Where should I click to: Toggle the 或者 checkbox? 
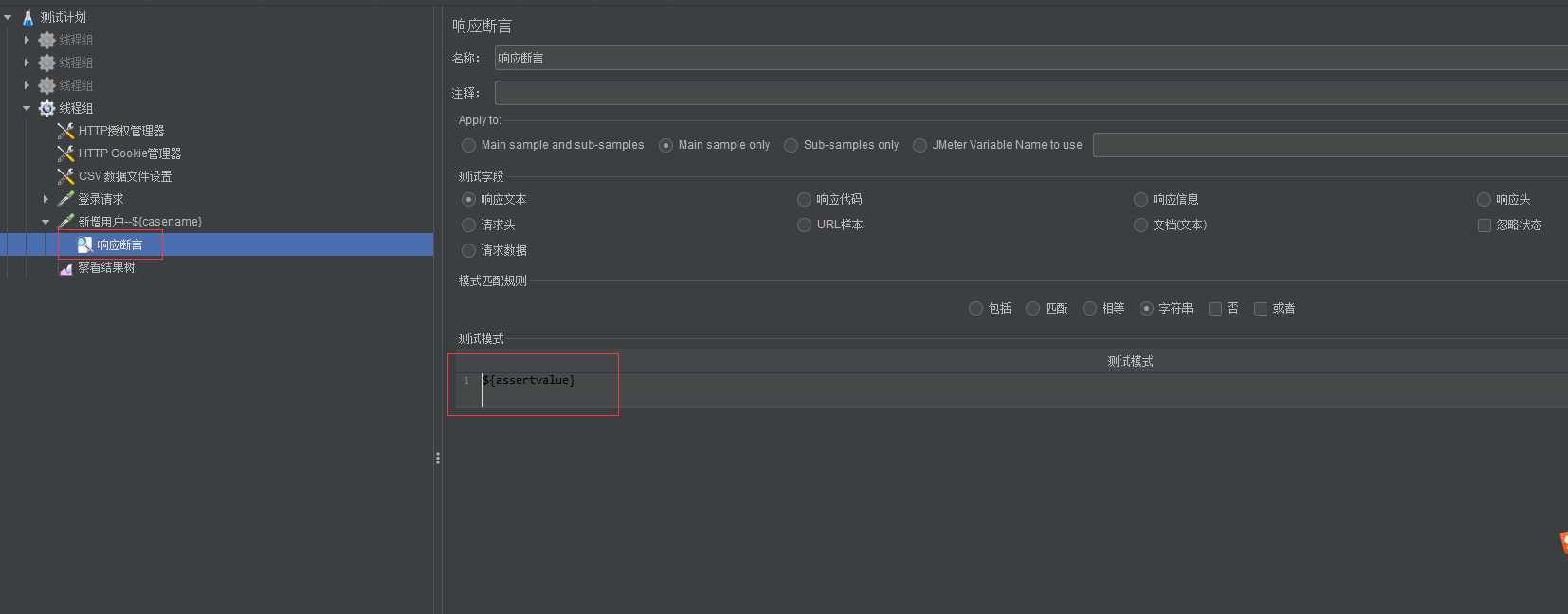(1260, 308)
